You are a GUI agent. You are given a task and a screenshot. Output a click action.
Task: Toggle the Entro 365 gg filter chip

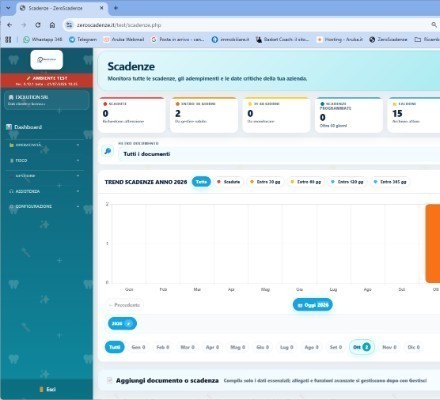tap(390, 182)
